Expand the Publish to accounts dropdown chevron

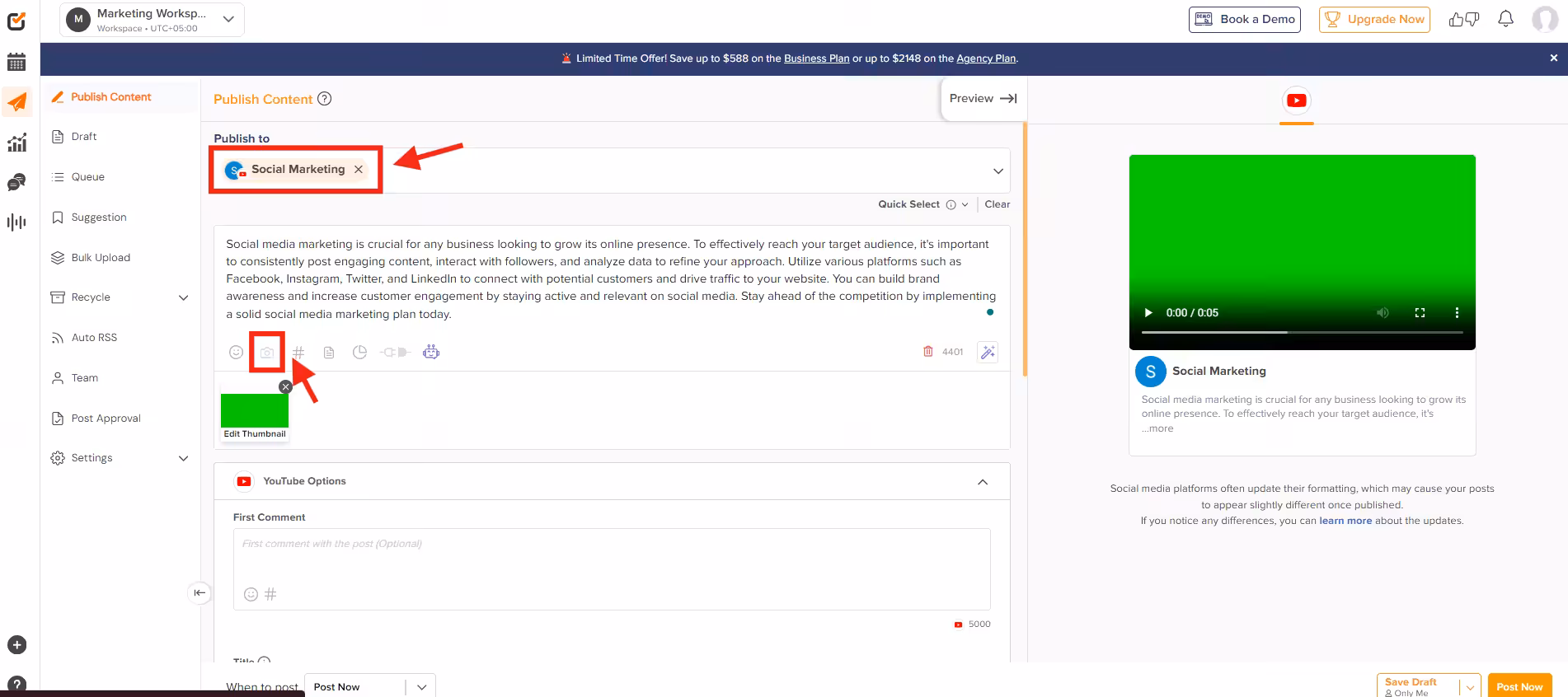[998, 171]
